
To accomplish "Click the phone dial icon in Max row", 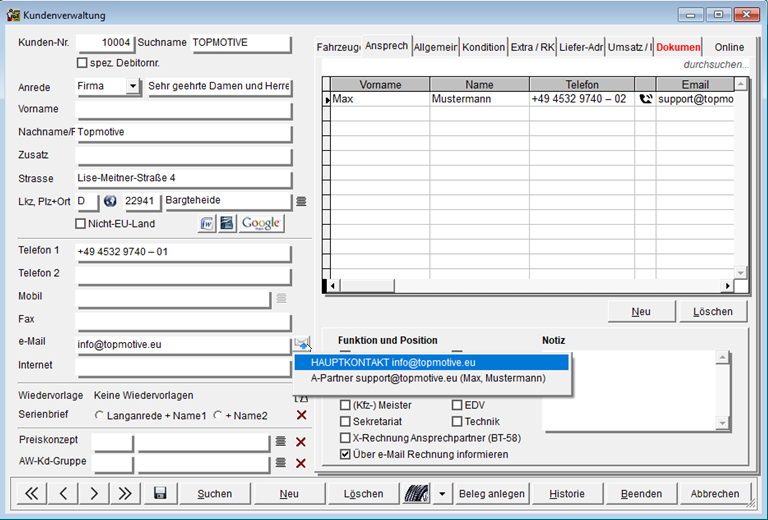I will click(646, 99).
